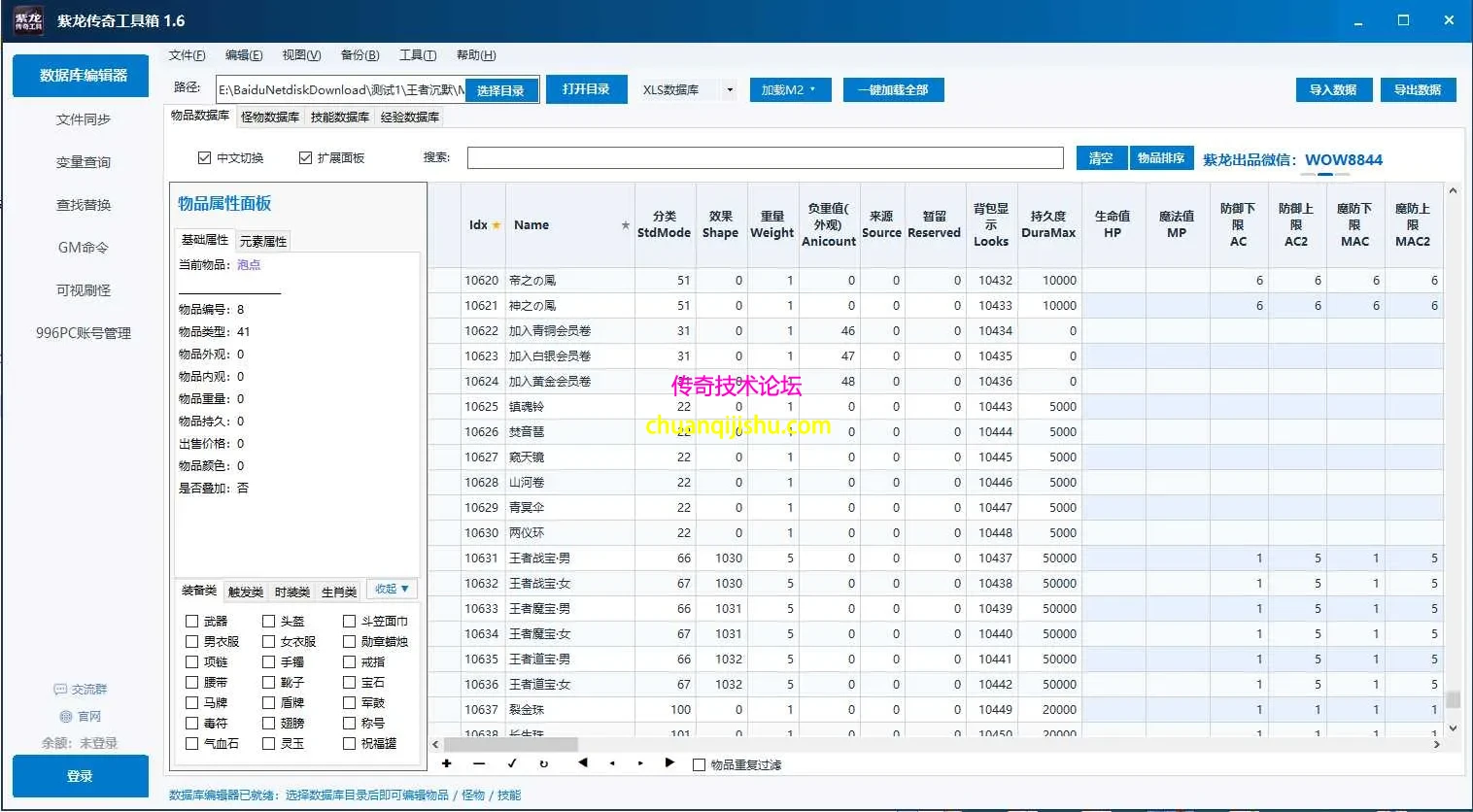Check the 武器 equipment filter

point(192,621)
